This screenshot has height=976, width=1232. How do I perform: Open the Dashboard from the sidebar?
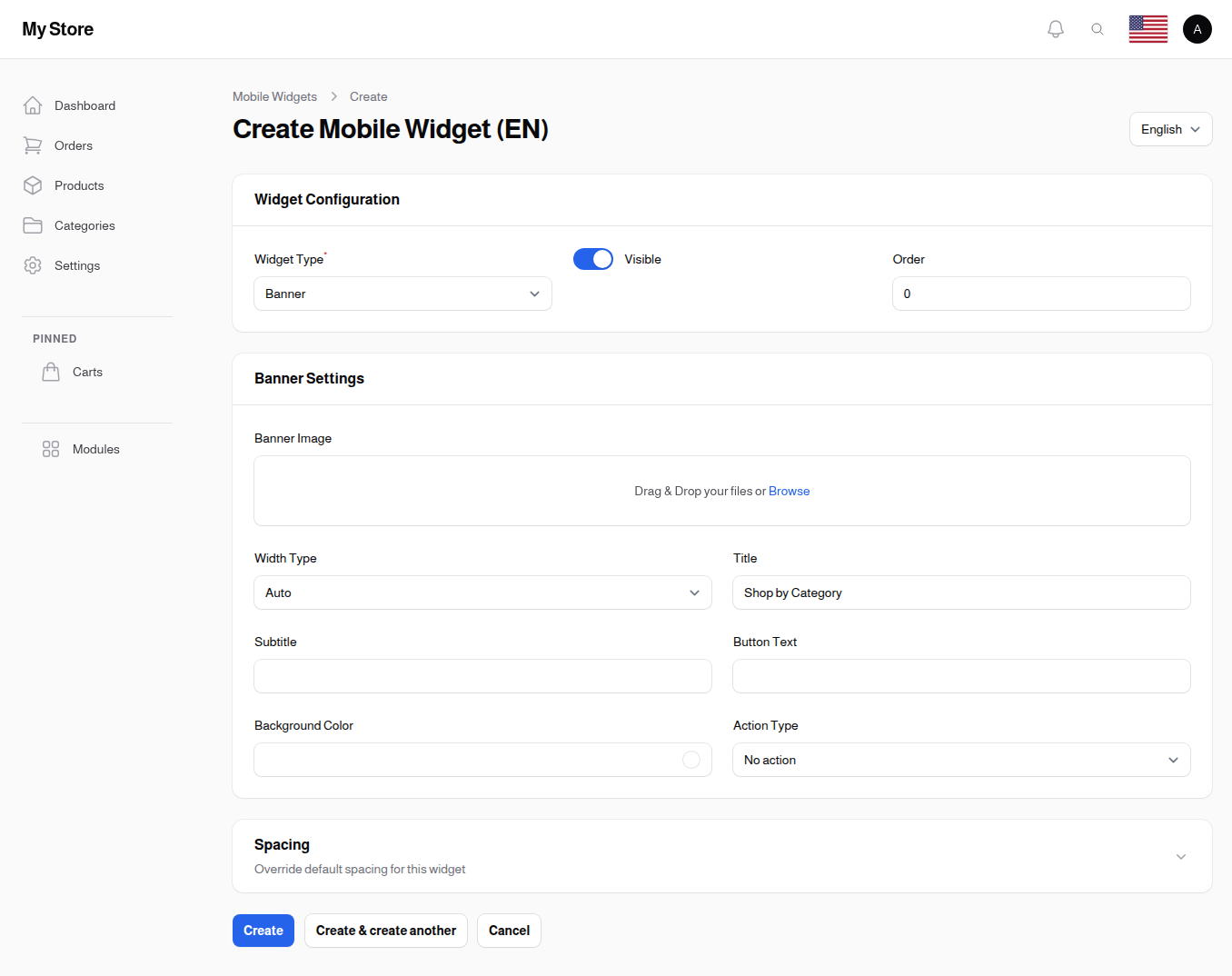pyautogui.click(x=84, y=105)
